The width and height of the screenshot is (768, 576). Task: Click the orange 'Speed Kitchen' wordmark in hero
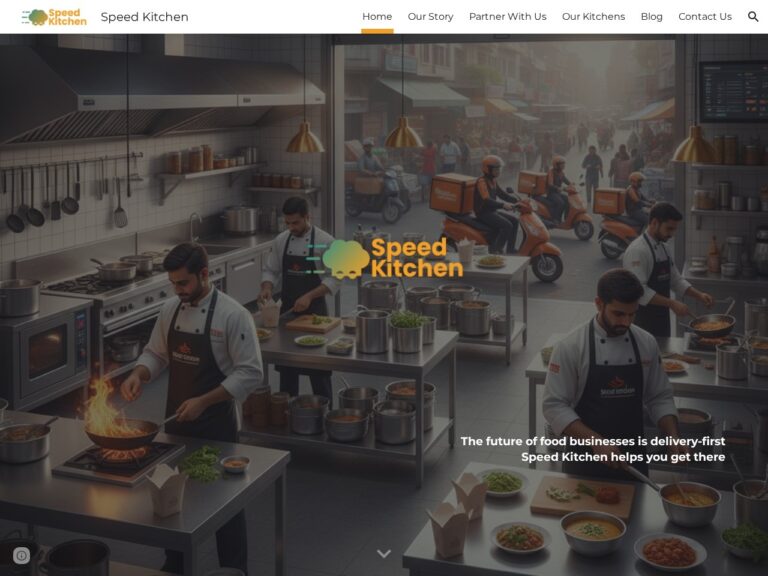(x=417, y=258)
